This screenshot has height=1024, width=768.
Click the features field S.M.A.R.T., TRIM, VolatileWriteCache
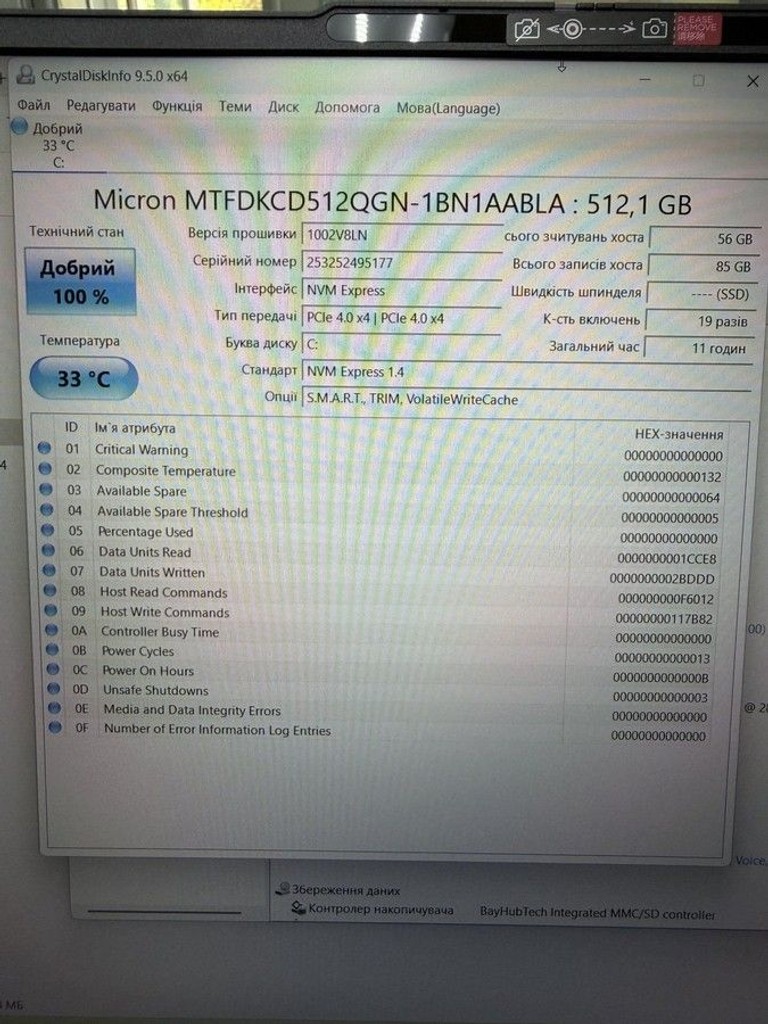point(526,399)
